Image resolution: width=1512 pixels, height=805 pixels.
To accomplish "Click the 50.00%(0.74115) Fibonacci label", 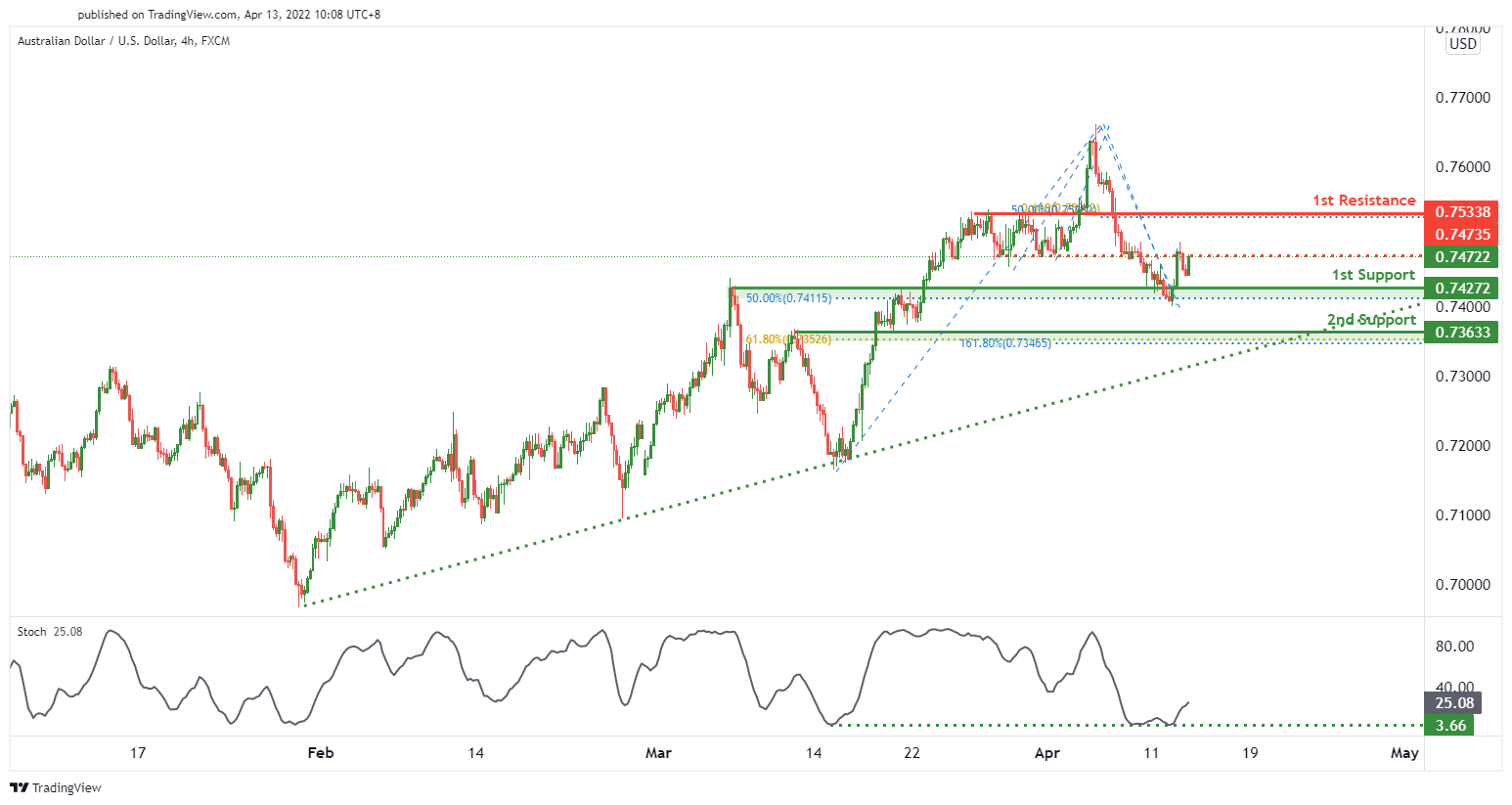I will point(788,298).
